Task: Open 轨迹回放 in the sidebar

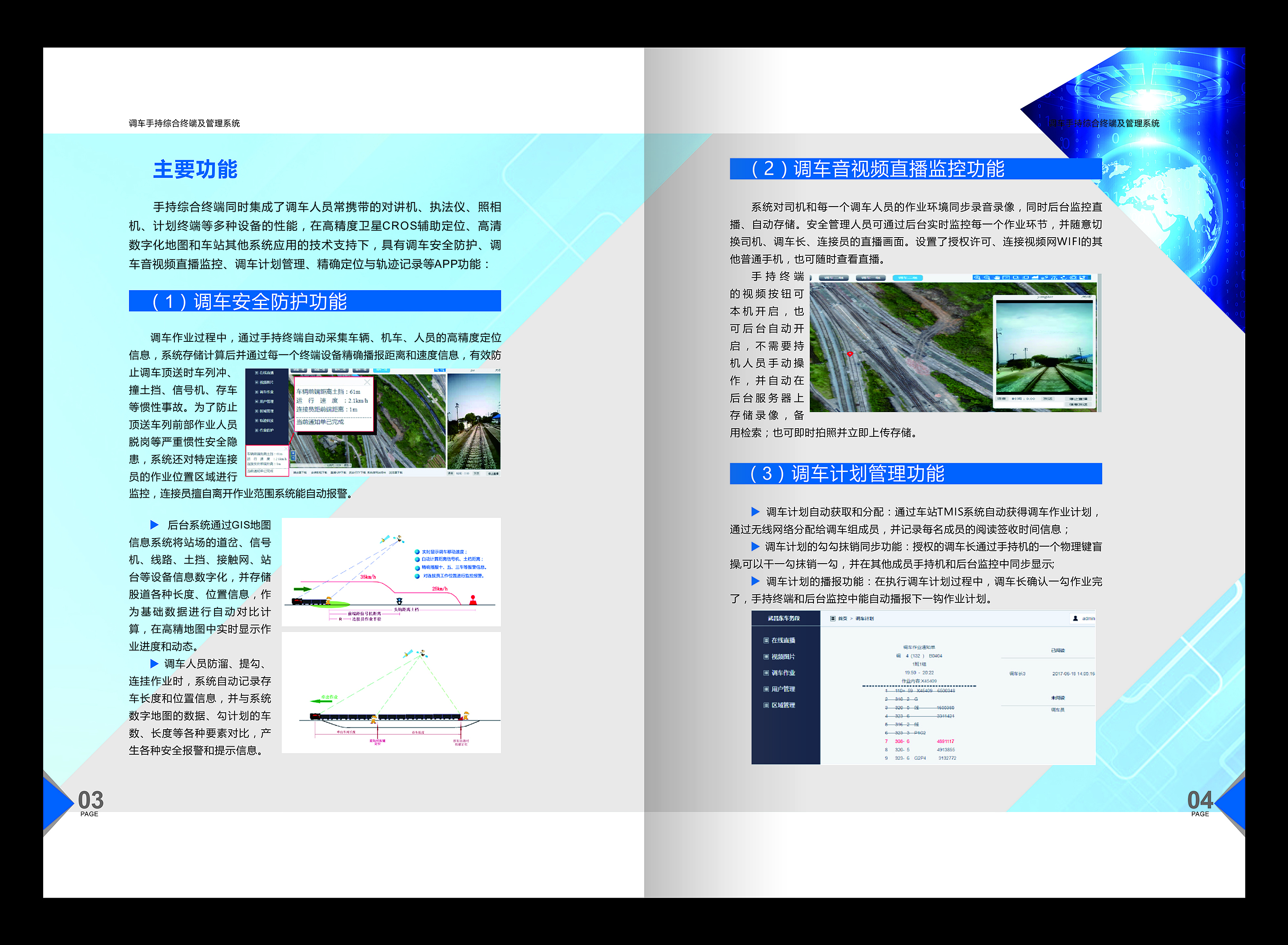Action: point(265,421)
